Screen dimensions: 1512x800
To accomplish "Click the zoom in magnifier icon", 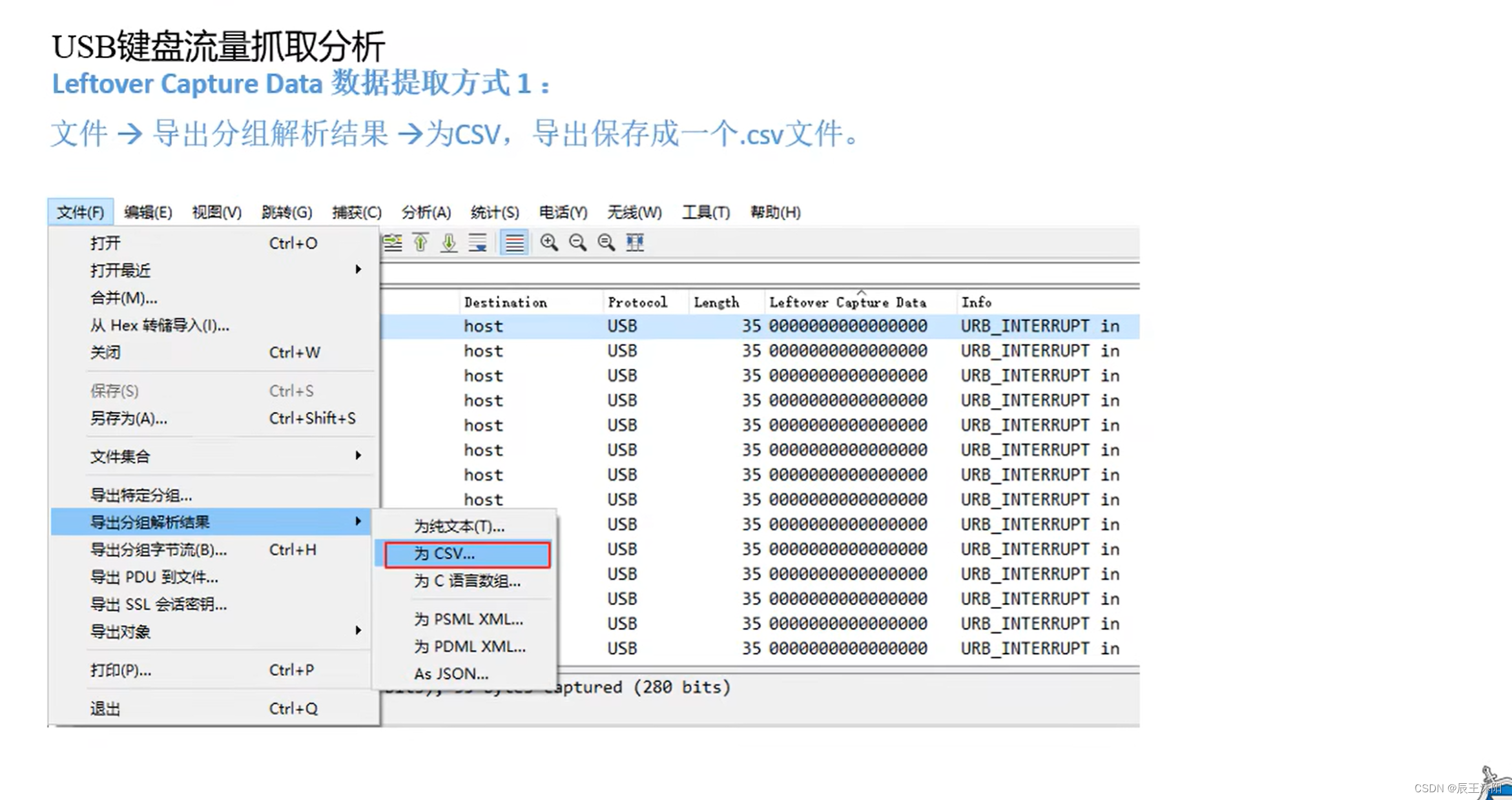I will point(549,243).
